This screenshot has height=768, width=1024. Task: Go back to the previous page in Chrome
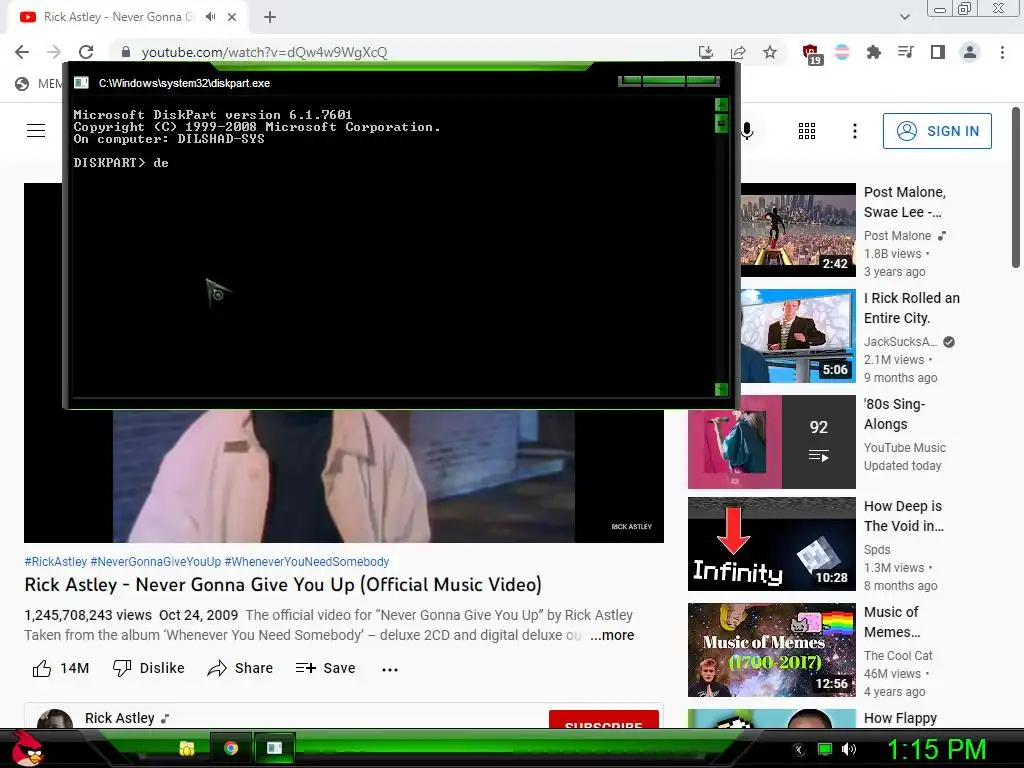click(22, 52)
